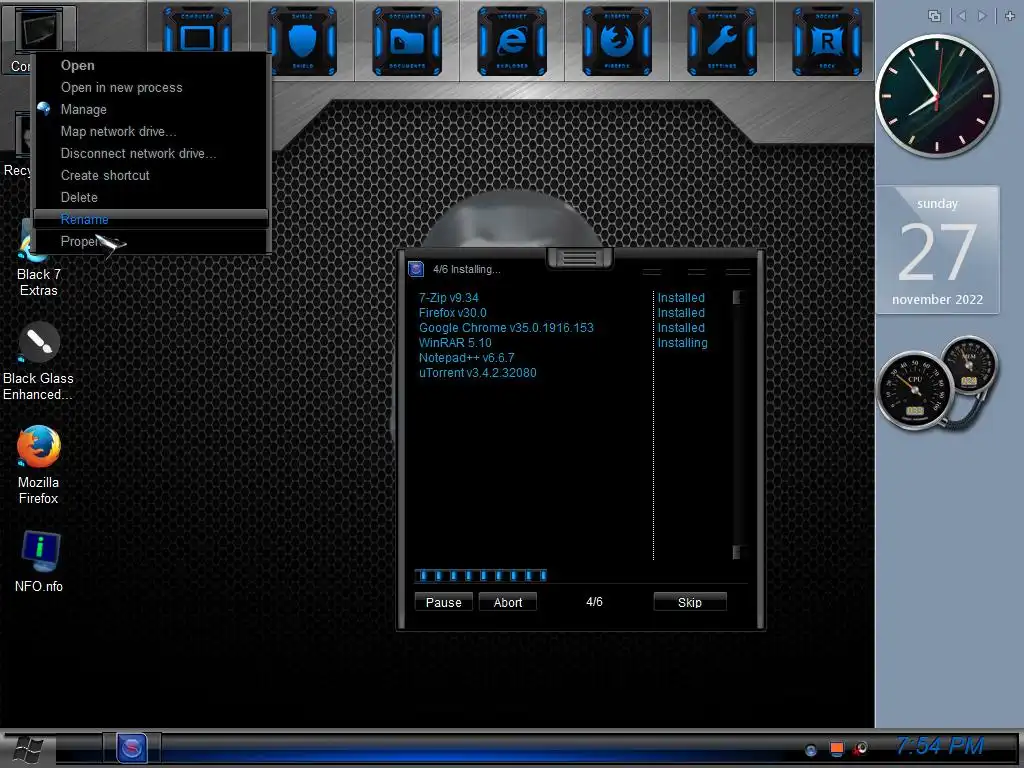
Task: Click the muted volume tray icon
Action: [x=861, y=749]
